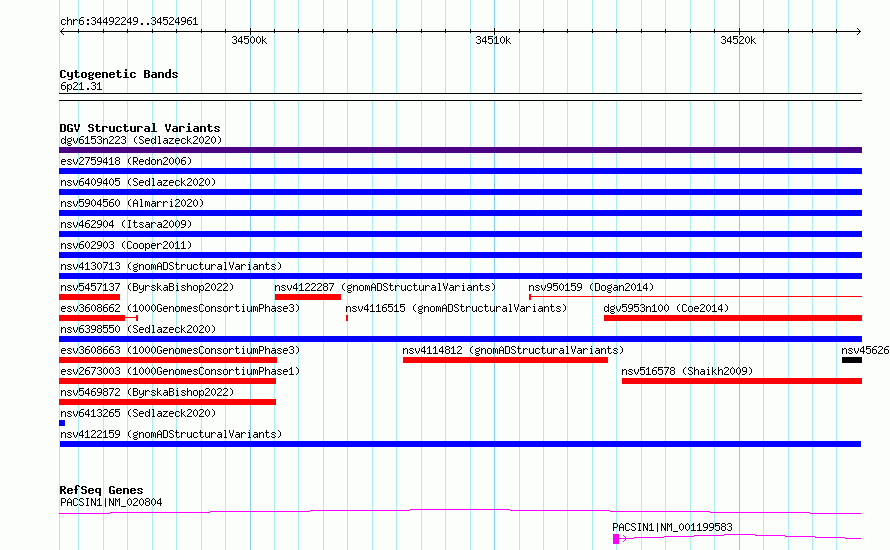Open the nsv6398550 (Sedlazeck2020) label
The image size is (890, 550).
pyautogui.click(x=138, y=329)
